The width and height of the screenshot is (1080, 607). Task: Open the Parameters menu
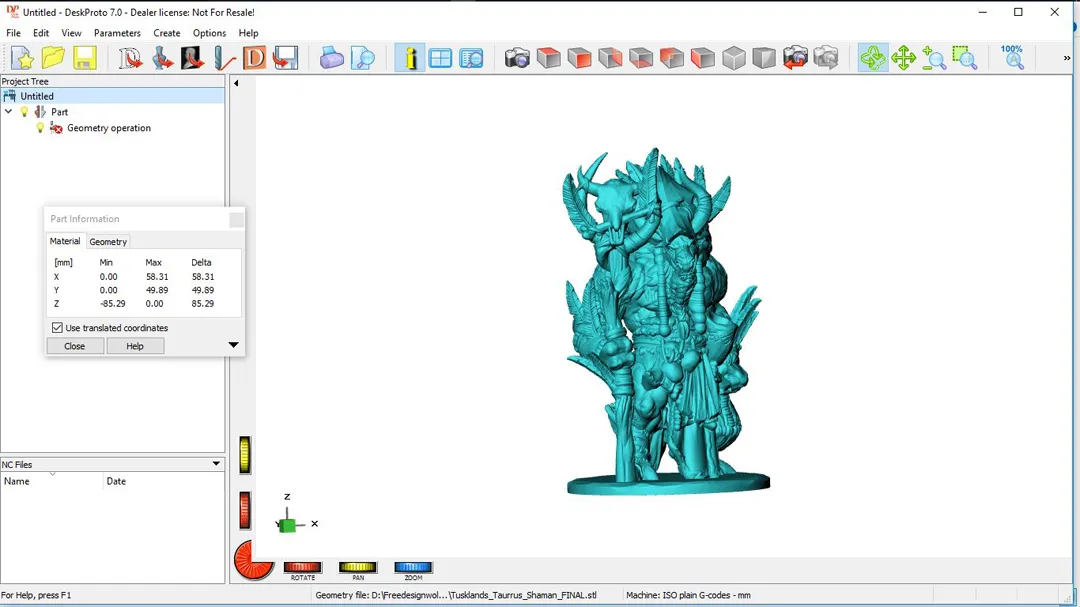[x=117, y=33]
